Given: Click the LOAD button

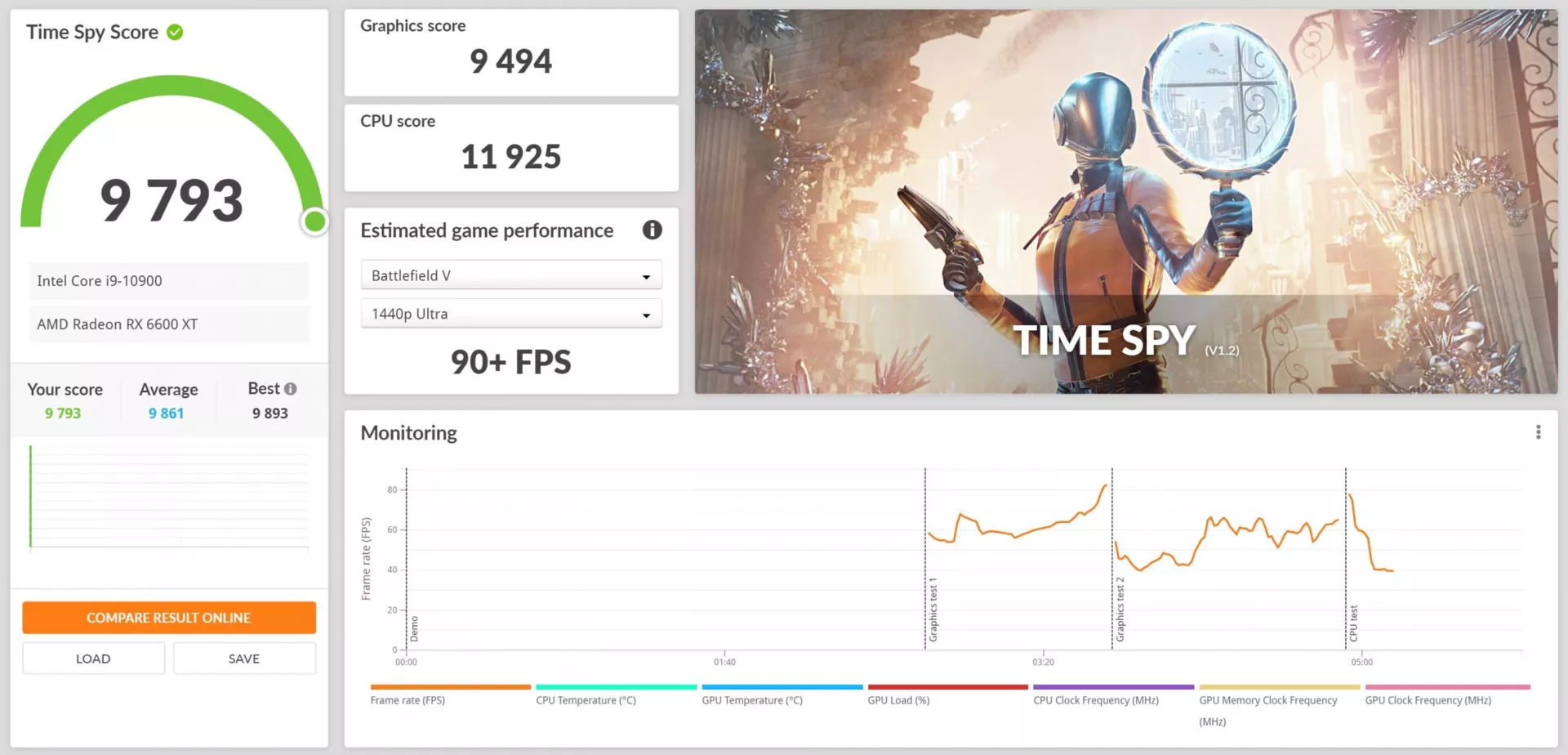Looking at the screenshot, I should 93,659.
